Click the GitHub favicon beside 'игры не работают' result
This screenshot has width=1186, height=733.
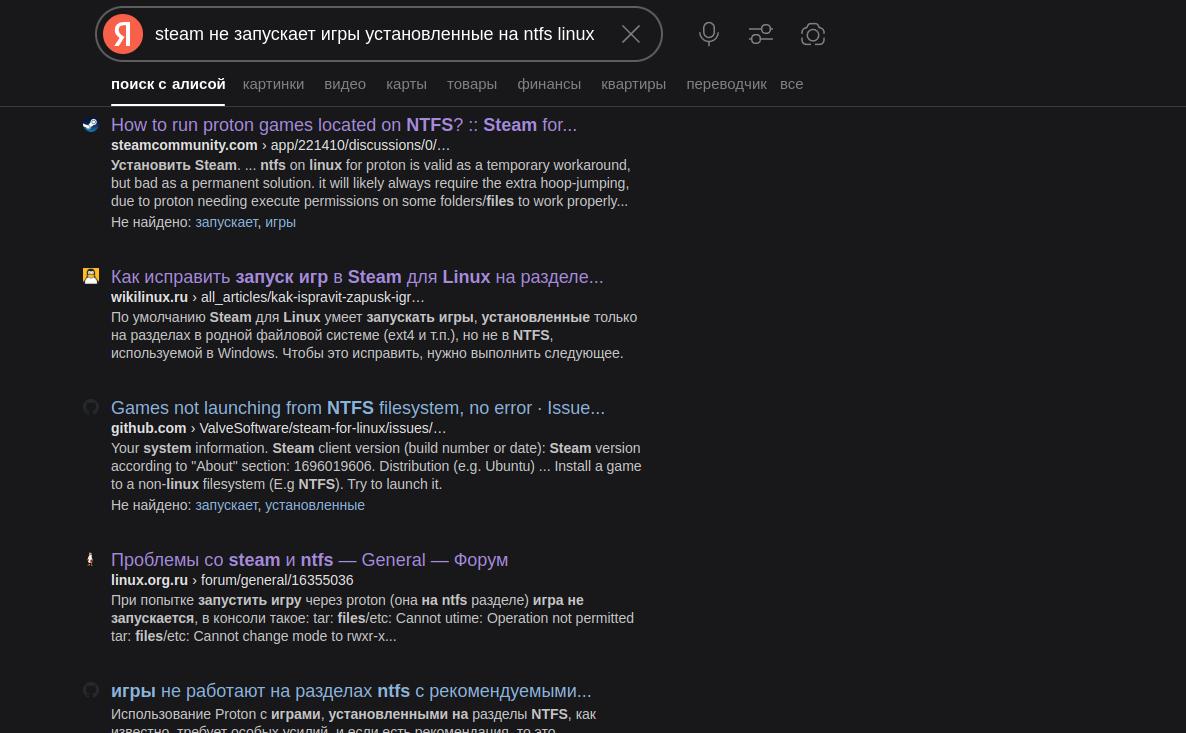click(91, 690)
